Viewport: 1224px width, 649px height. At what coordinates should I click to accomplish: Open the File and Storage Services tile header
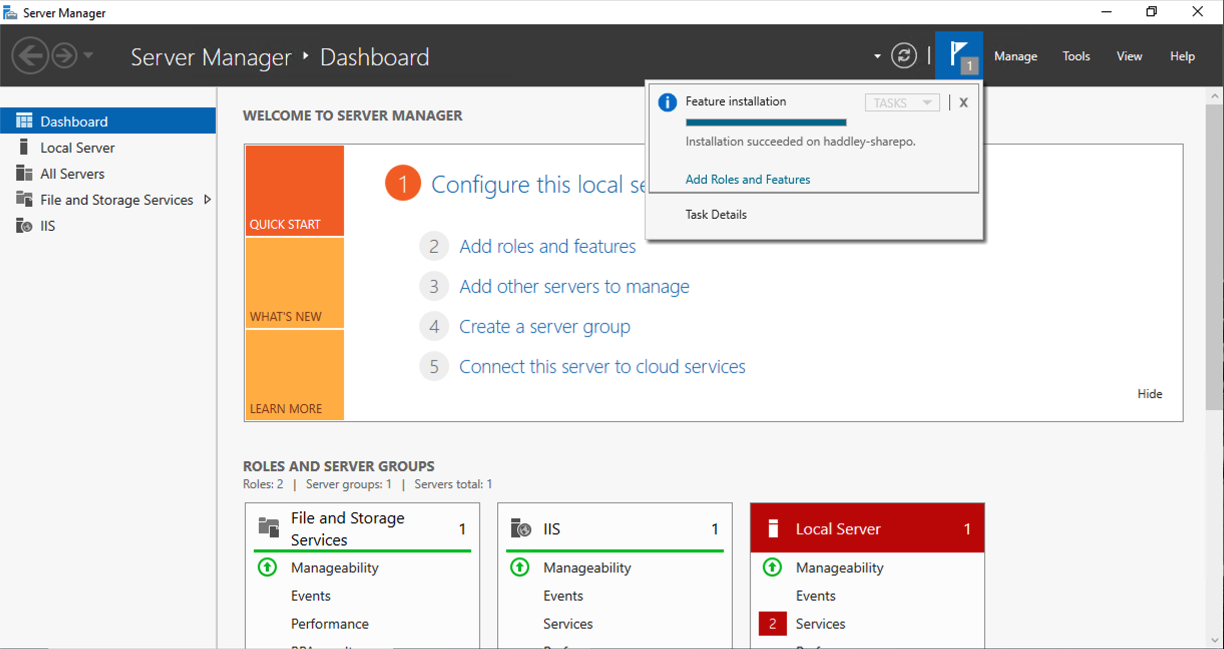[x=362, y=528]
